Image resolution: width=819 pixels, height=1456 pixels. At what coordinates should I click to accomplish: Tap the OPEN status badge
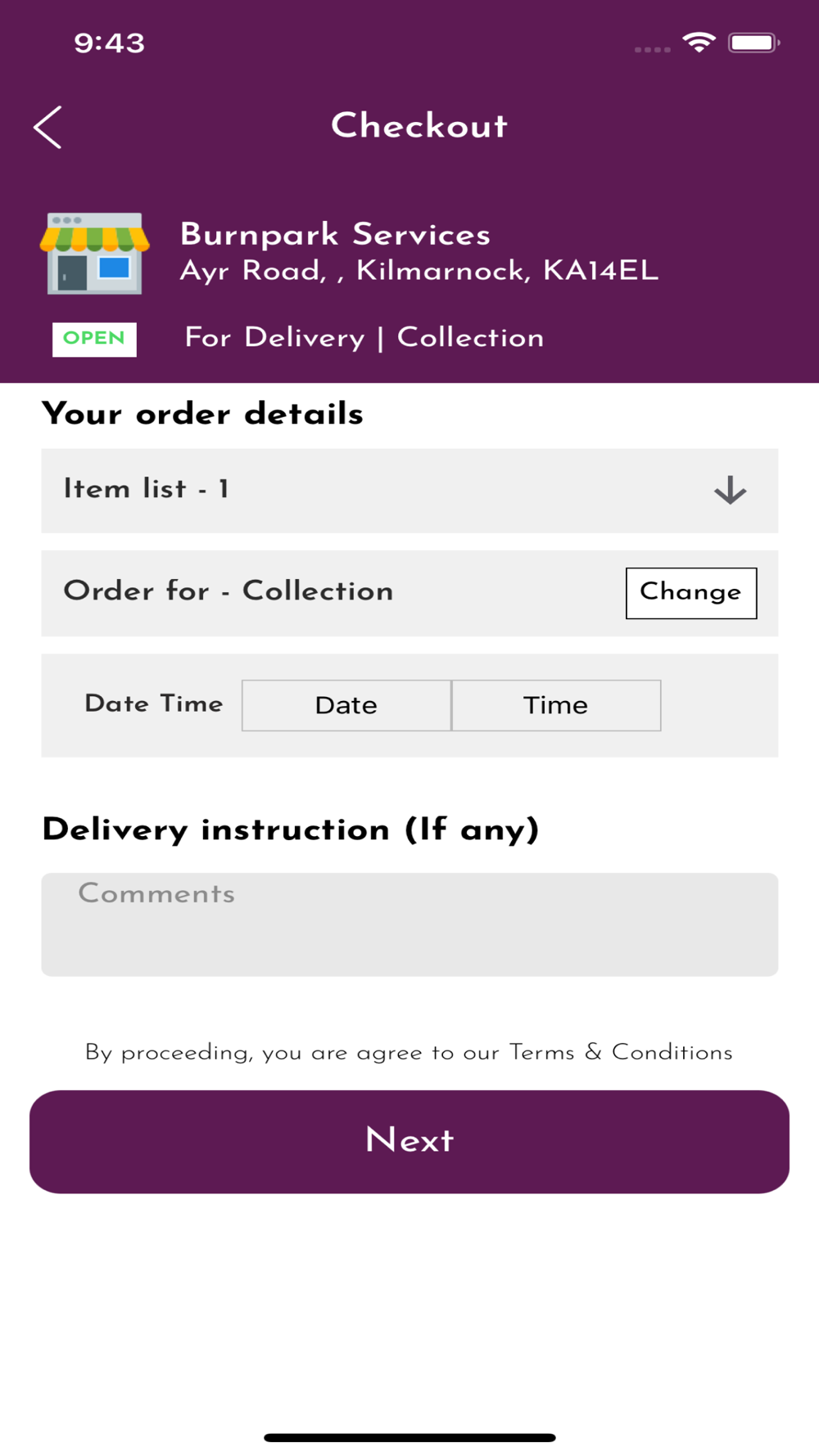click(x=94, y=338)
